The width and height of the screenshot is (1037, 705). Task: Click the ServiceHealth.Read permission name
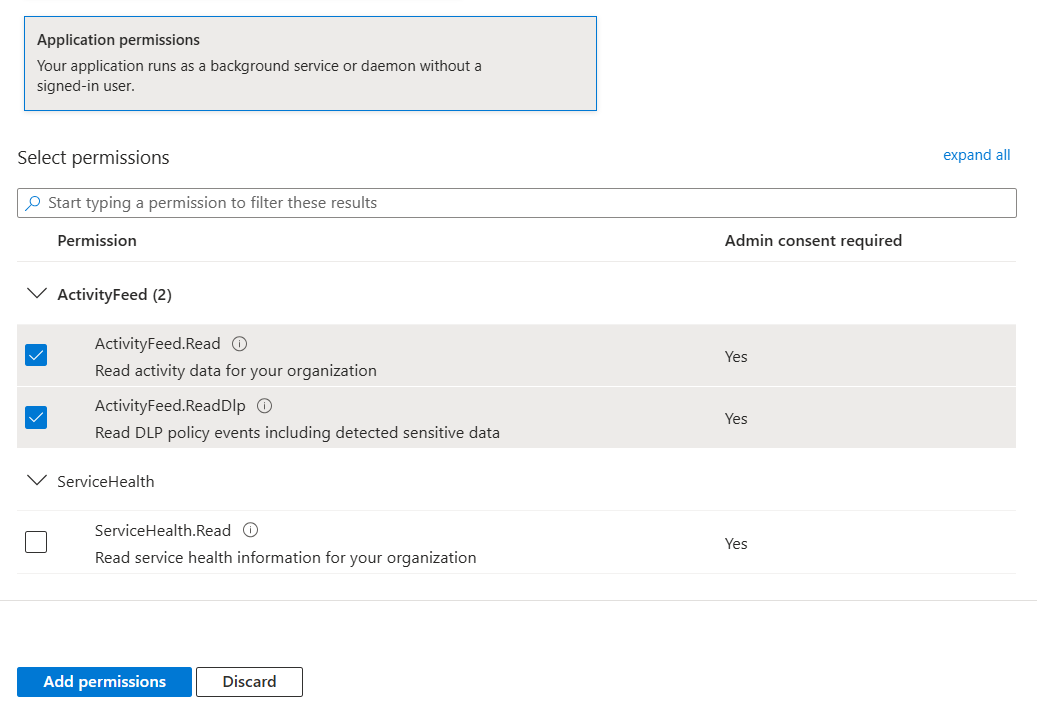click(163, 531)
